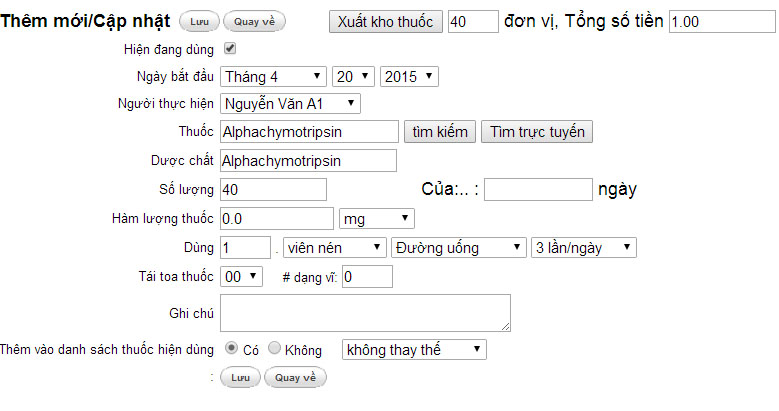The height and width of the screenshot is (411, 779).
Task: Open the Tháng 4 month dropdown
Action: click(x=273, y=77)
